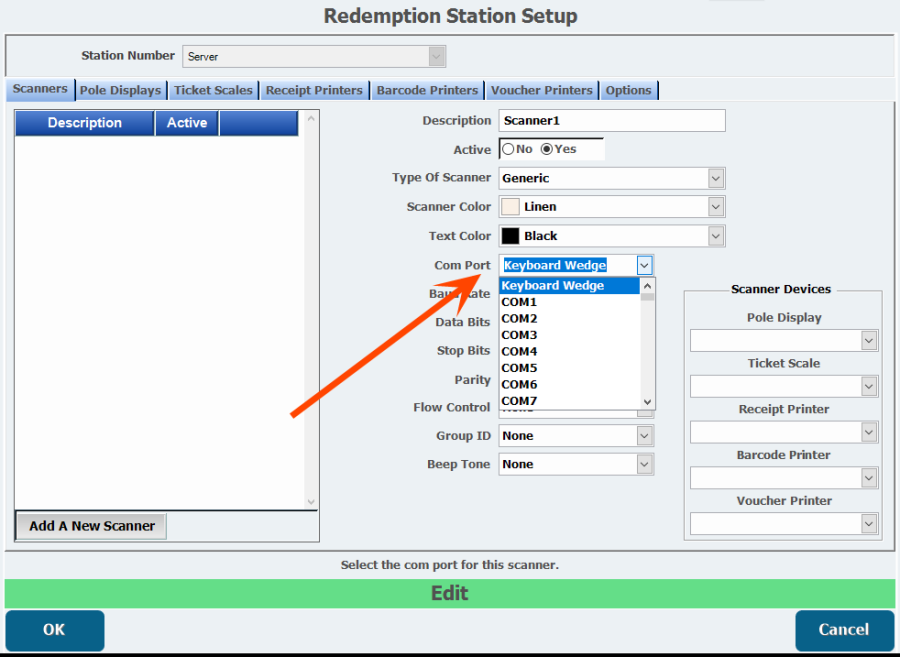Screen dimensions: 900x657
Task: Click the Add A New Scanner button
Action: [x=92, y=526]
